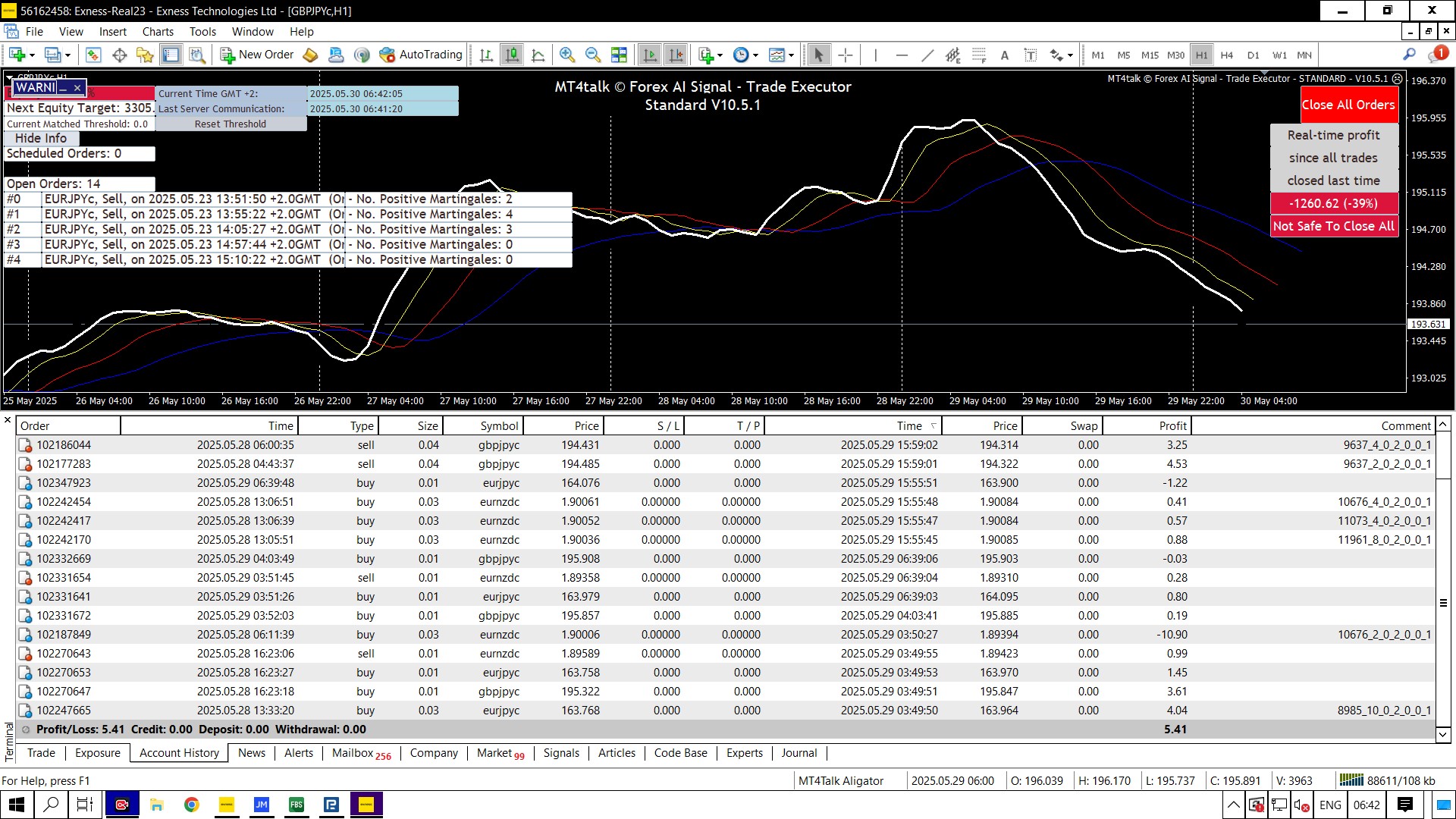Select the Crosshair cursor tool
Image resolution: width=1456 pixels, height=819 pixels.
tap(846, 55)
